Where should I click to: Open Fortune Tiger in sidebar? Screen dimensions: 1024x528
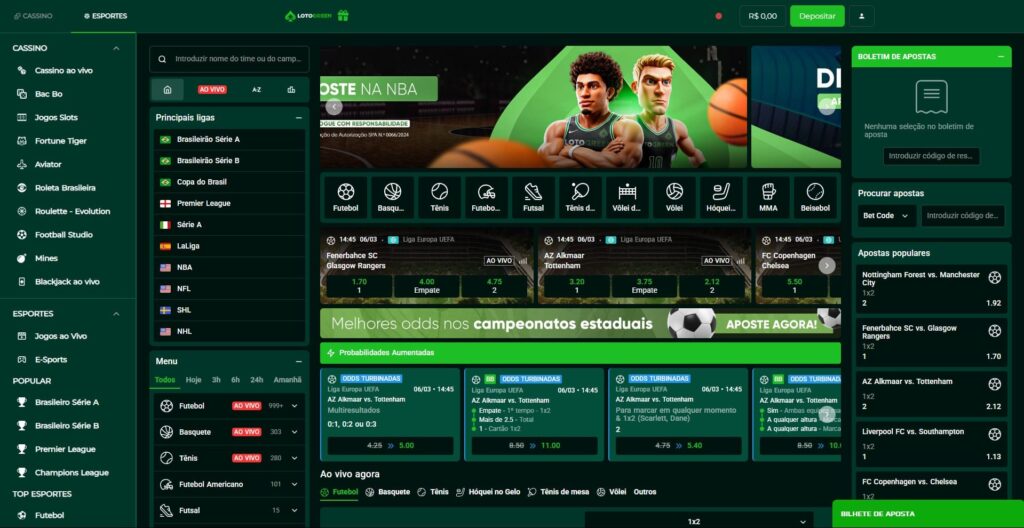(60, 141)
